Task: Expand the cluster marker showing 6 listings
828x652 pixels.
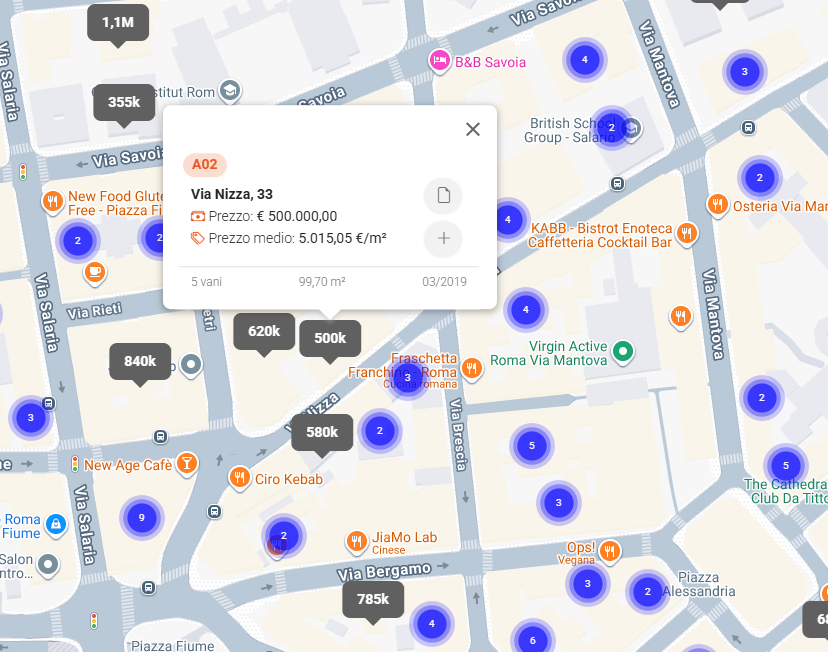Action: [x=532, y=640]
